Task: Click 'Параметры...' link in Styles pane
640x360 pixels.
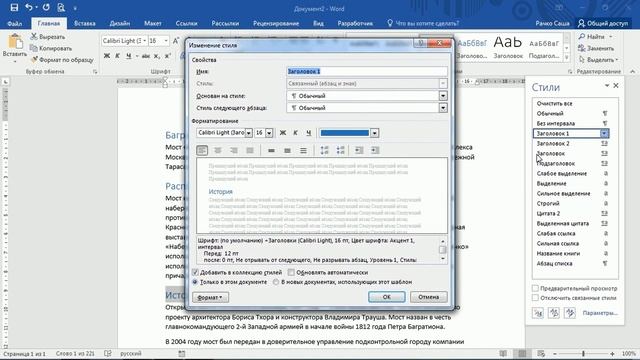Action: (600, 313)
